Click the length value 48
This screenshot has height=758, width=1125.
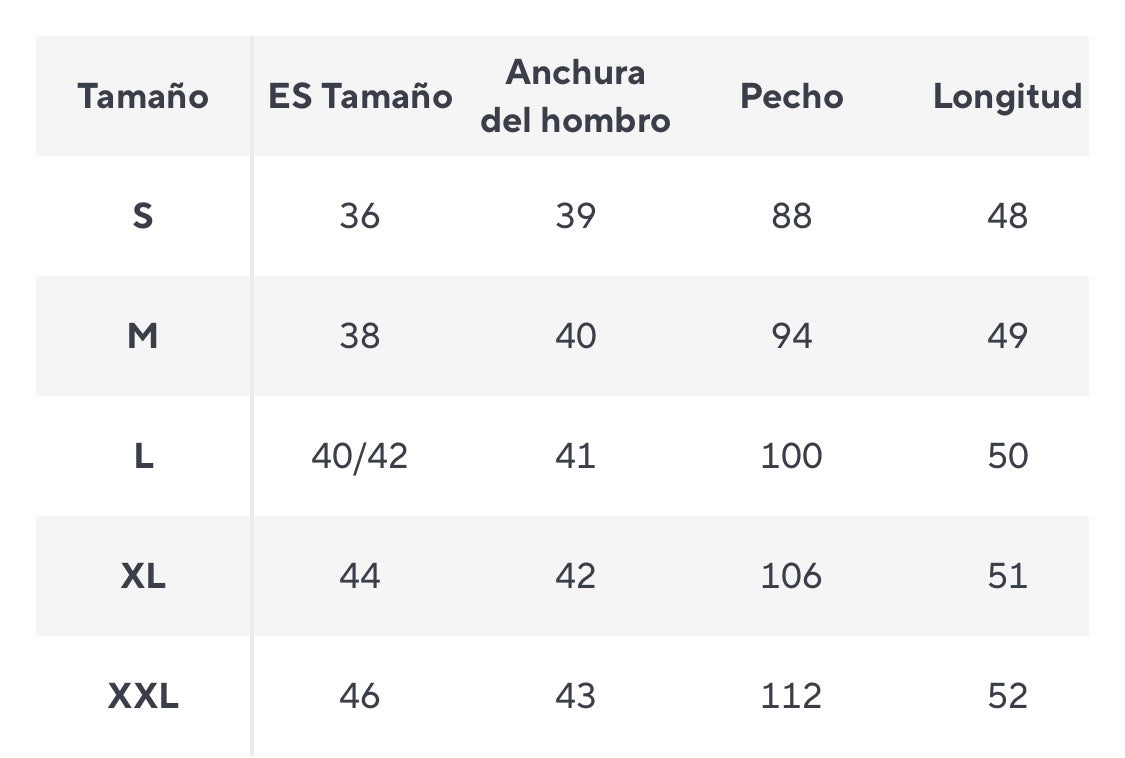[1007, 216]
